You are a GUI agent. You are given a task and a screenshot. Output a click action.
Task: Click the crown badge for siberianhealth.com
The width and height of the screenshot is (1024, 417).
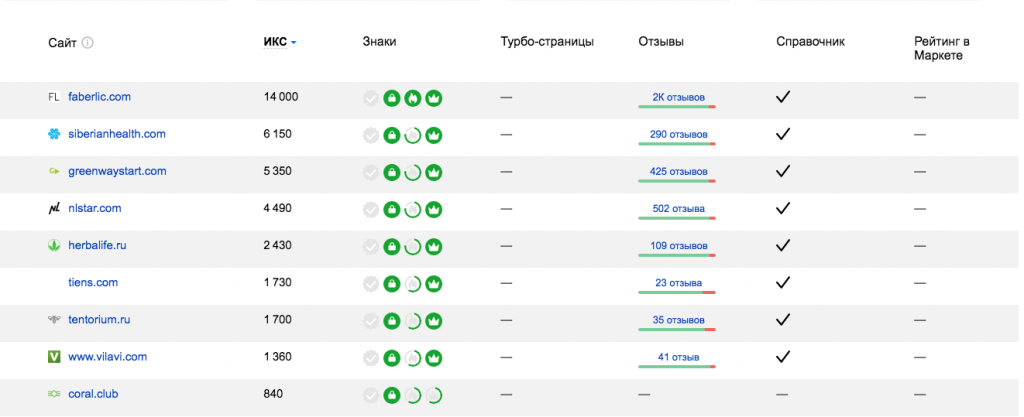[x=434, y=136]
